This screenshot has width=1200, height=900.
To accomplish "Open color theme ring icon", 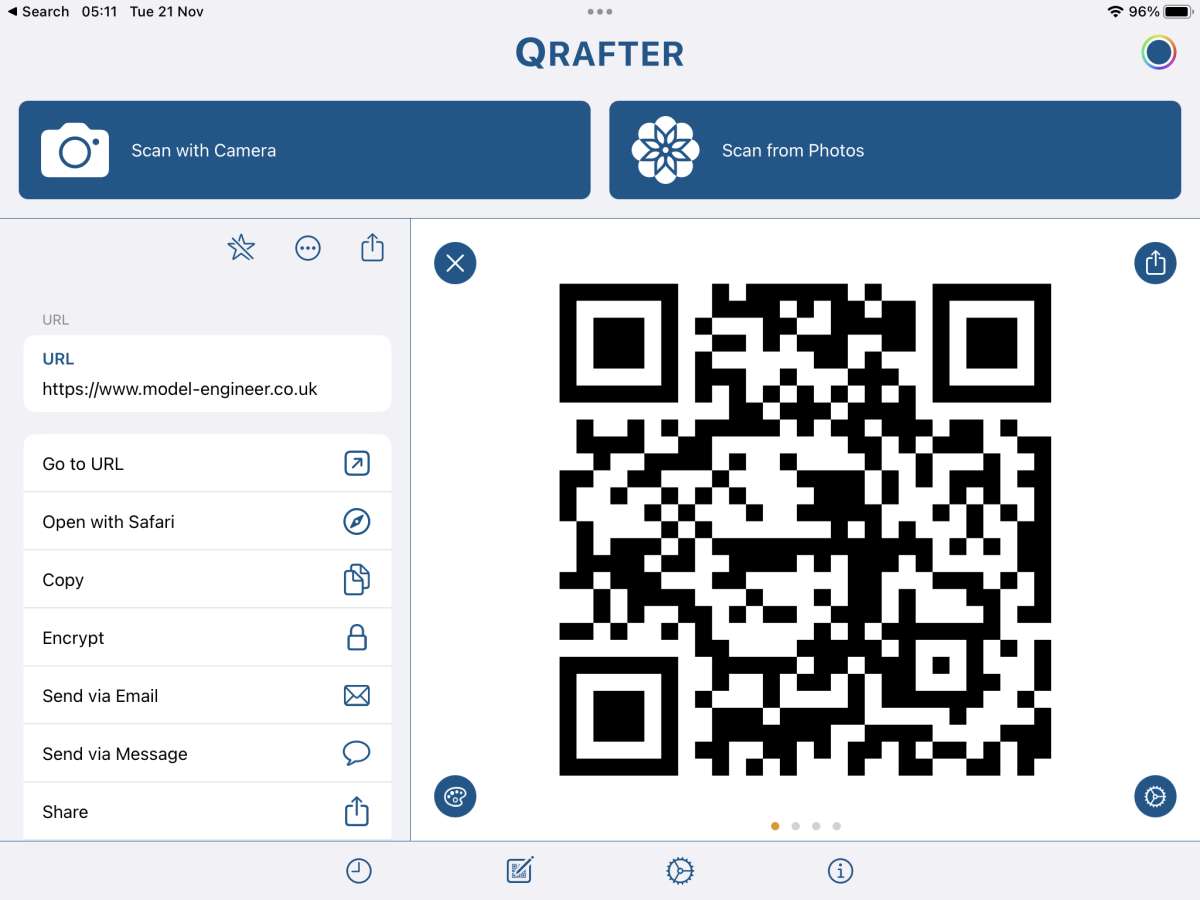I will [x=1159, y=52].
